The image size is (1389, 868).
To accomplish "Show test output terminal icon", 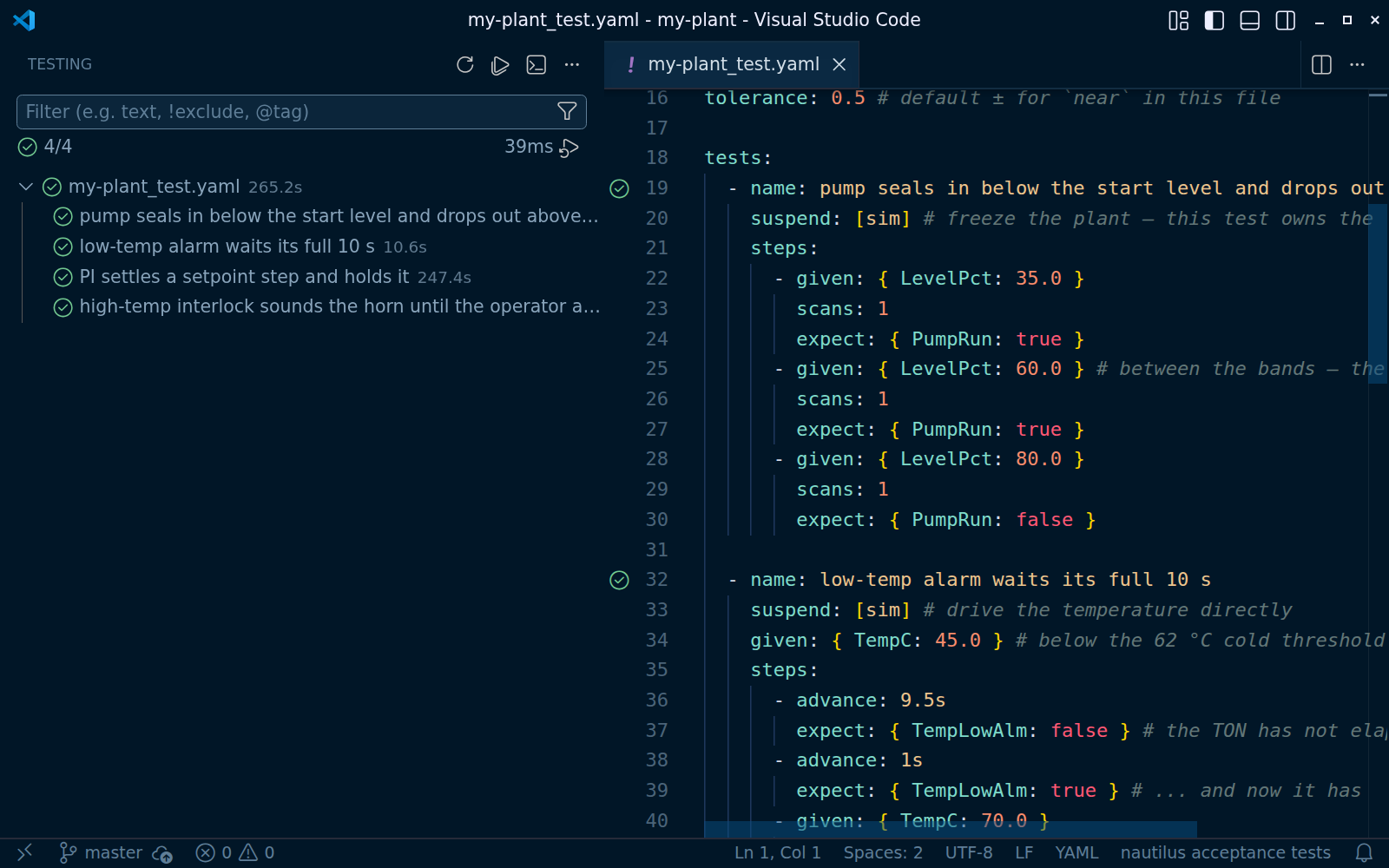I will [537, 65].
